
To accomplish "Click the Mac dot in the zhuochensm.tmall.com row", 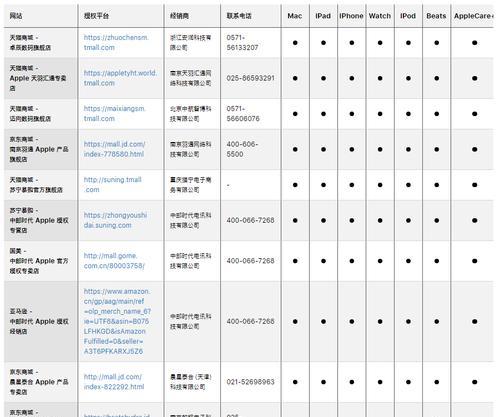I will click(x=295, y=43).
